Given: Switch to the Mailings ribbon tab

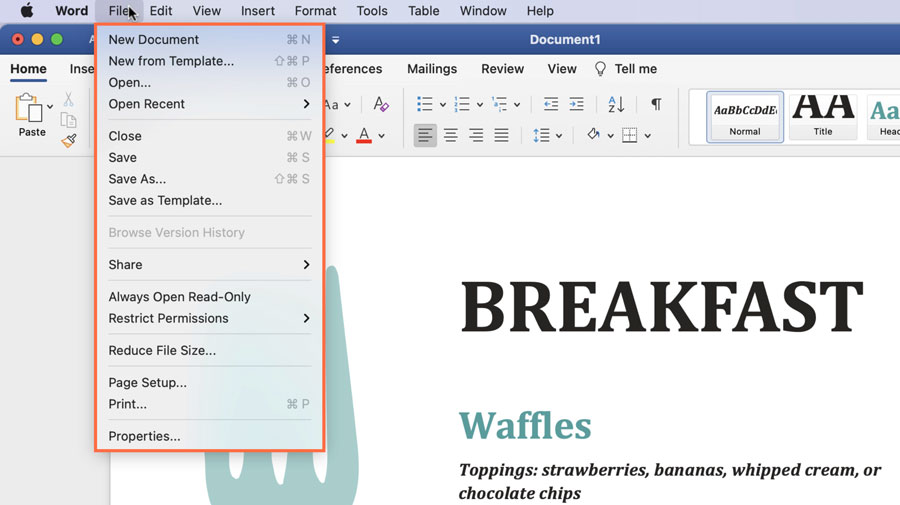Looking at the screenshot, I should [x=432, y=69].
